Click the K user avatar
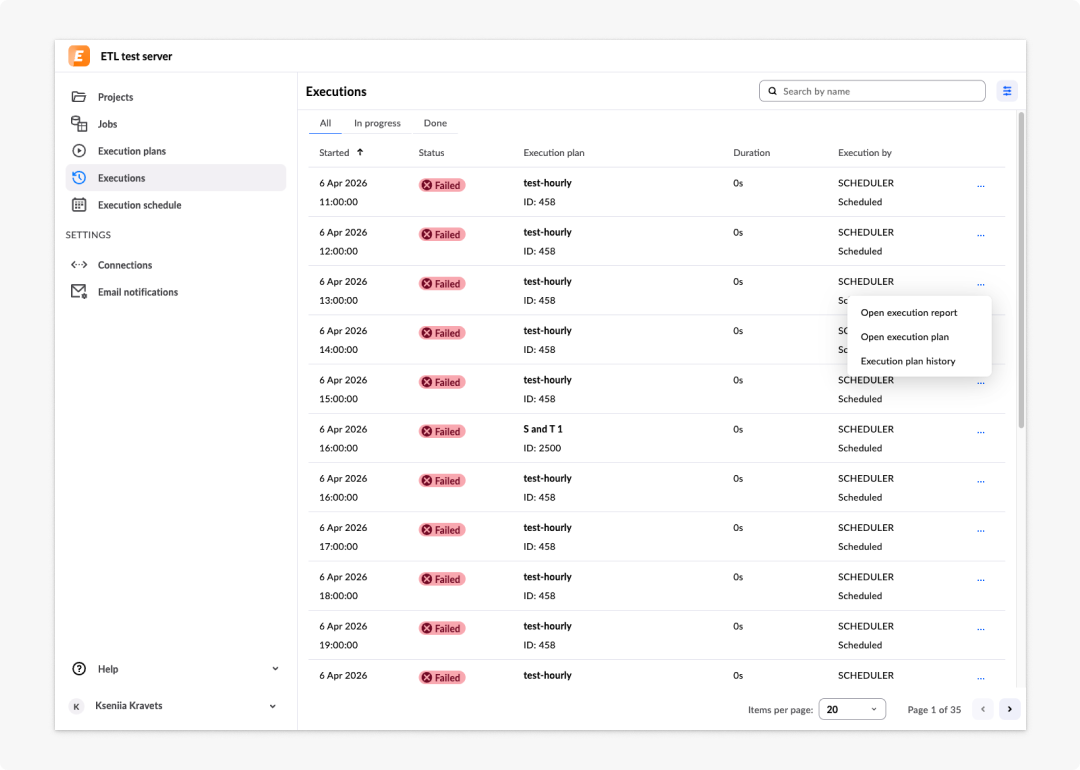Image resolution: width=1080 pixels, height=770 pixels. pos(76,706)
